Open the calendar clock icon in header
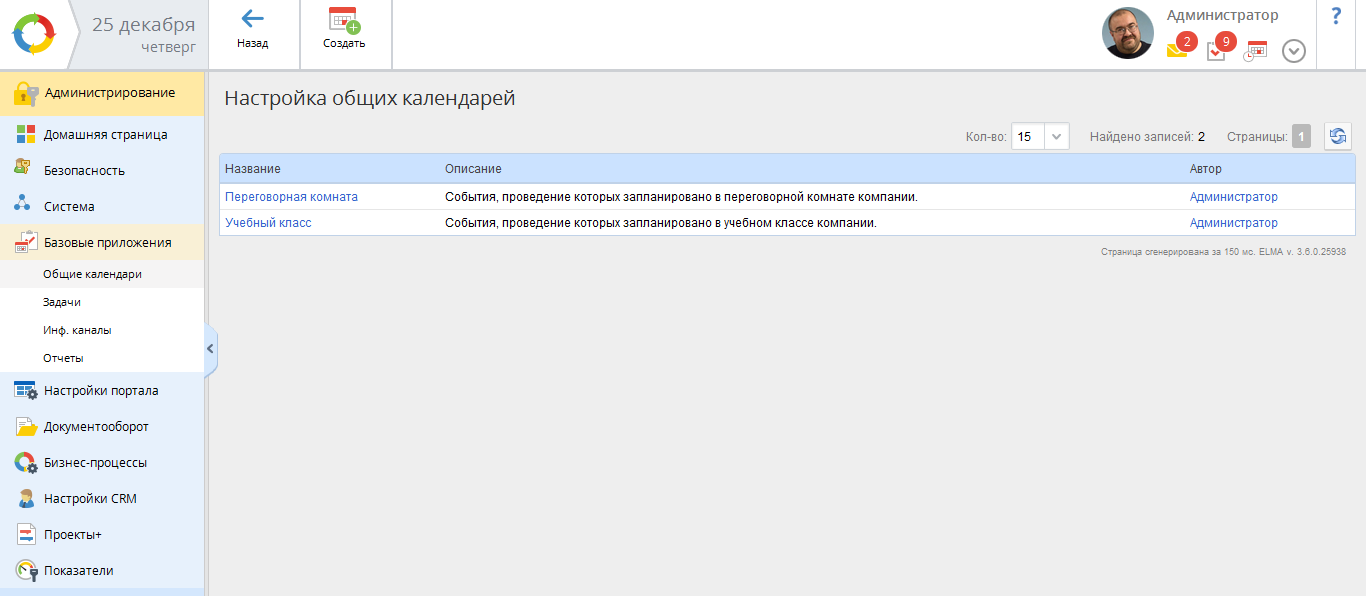Image resolution: width=1366 pixels, height=596 pixels. [x=1255, y=51]
